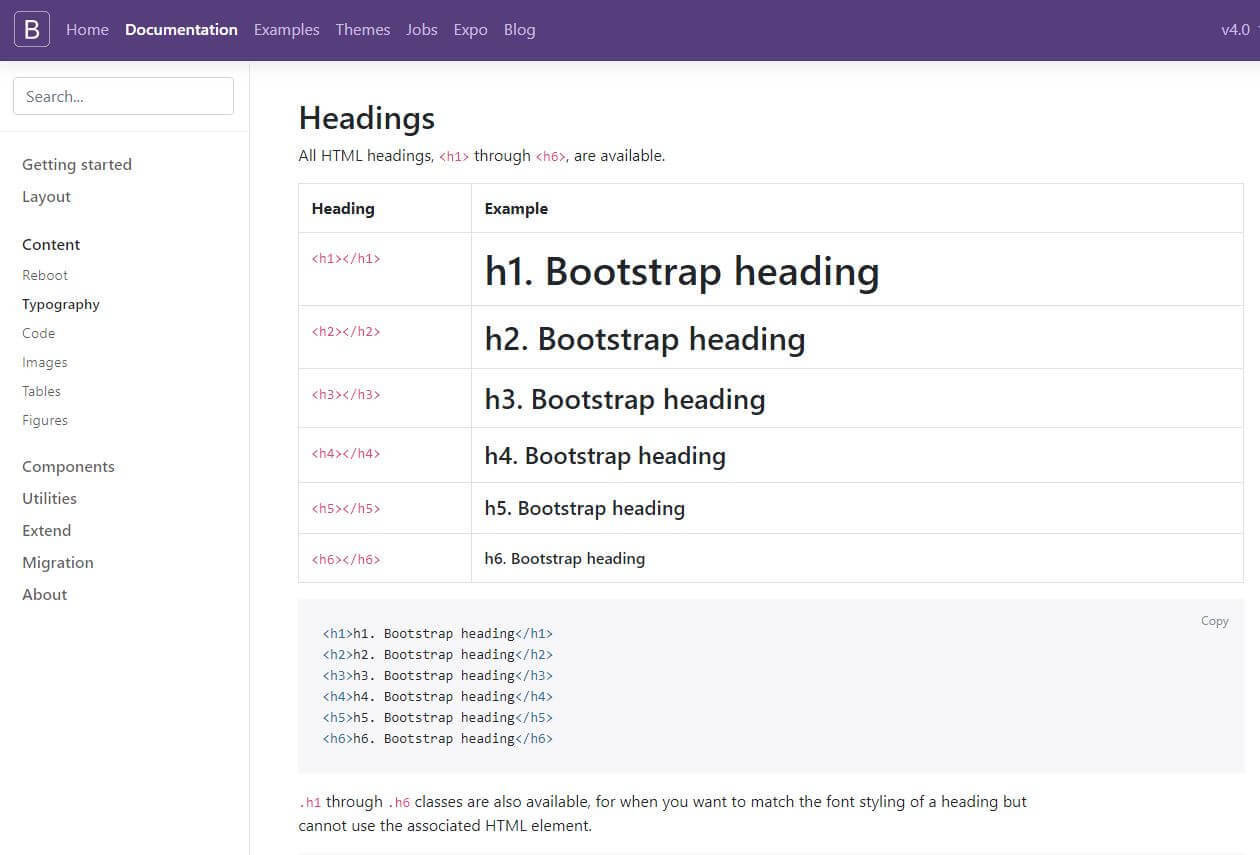The width and height of the screenshot is (1260, 855).
Task: Copy the headings code snippet
Action: 1214,621
